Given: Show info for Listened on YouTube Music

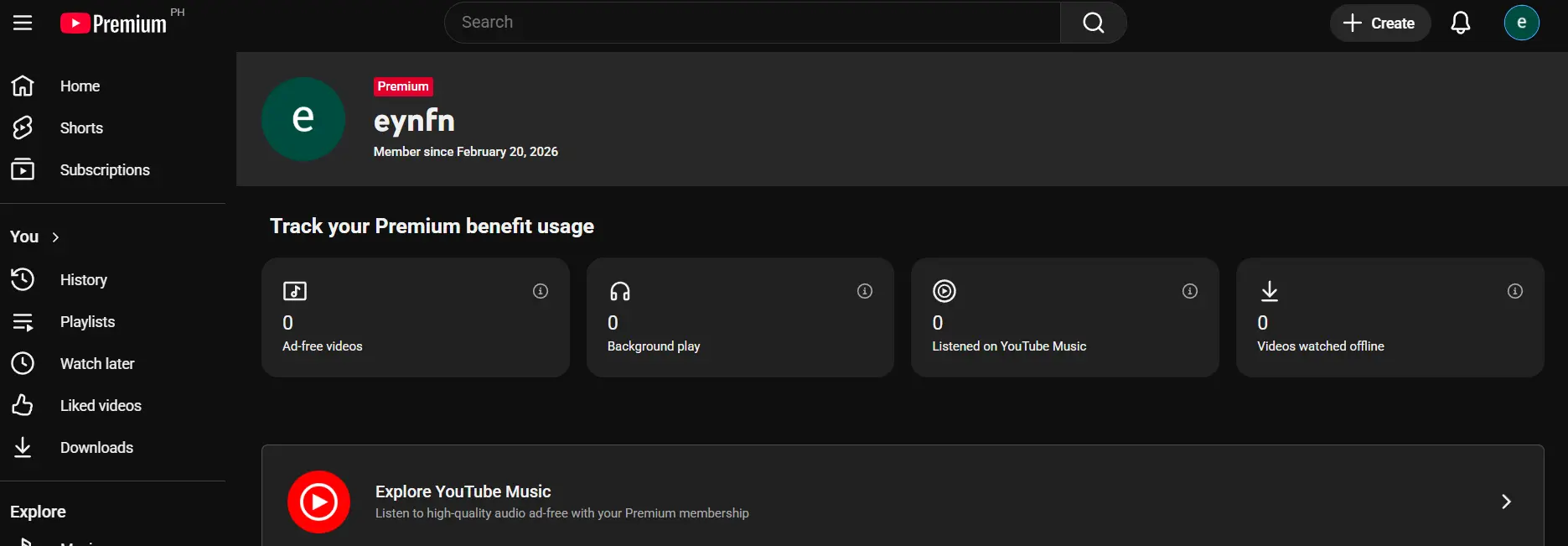Looking at the screenshot, I should pyautogui.click(x=1189, y=291).
